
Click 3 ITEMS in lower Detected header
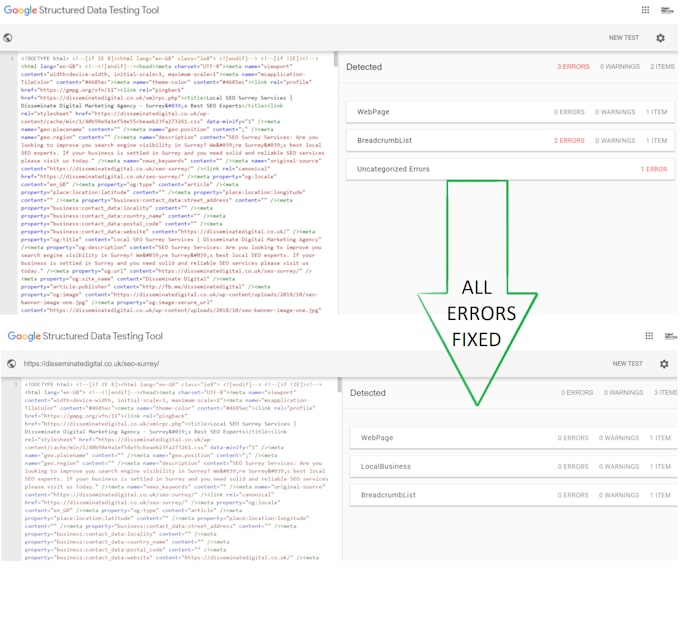[x=666, y=393]
